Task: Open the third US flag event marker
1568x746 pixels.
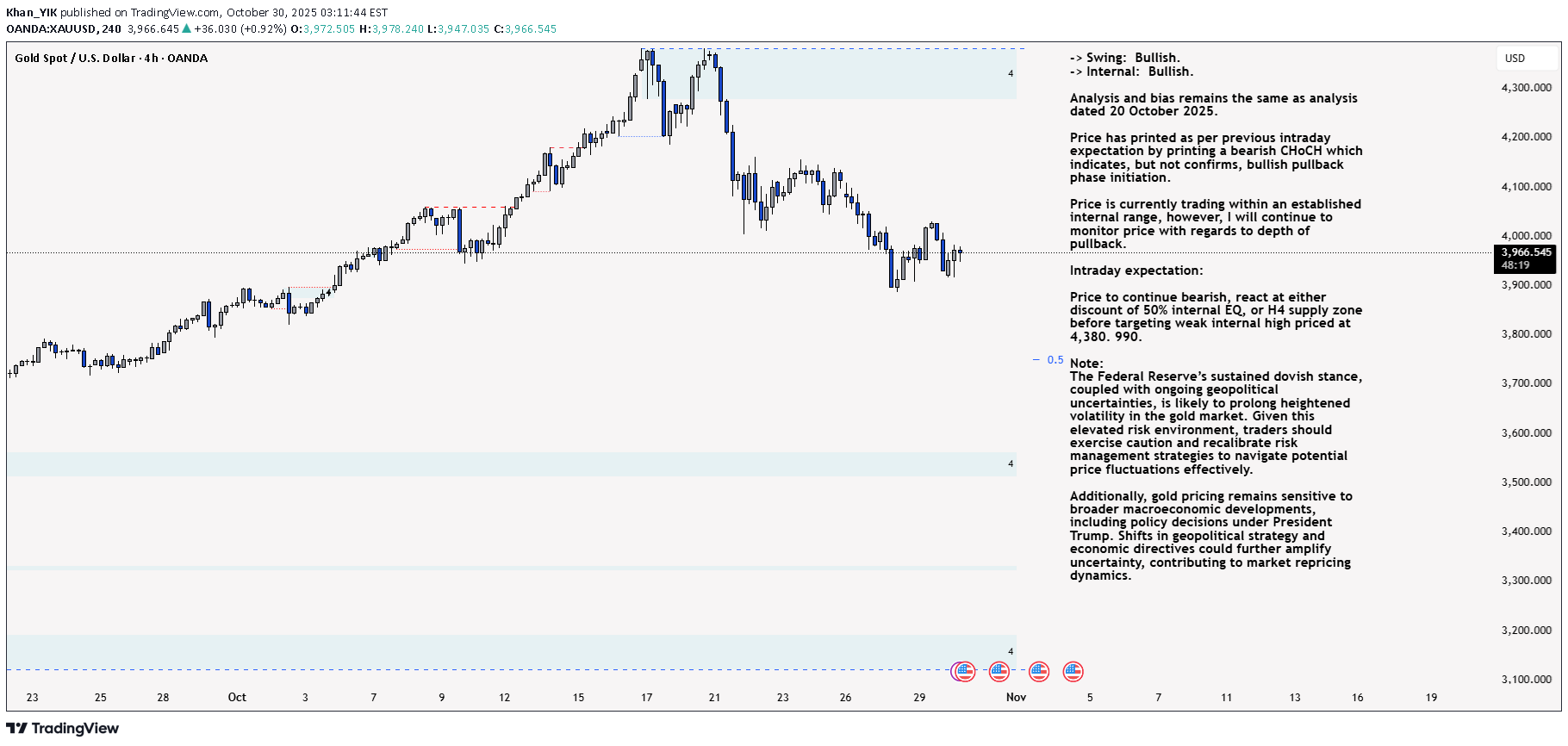Action: click(x=1039, y=671)
